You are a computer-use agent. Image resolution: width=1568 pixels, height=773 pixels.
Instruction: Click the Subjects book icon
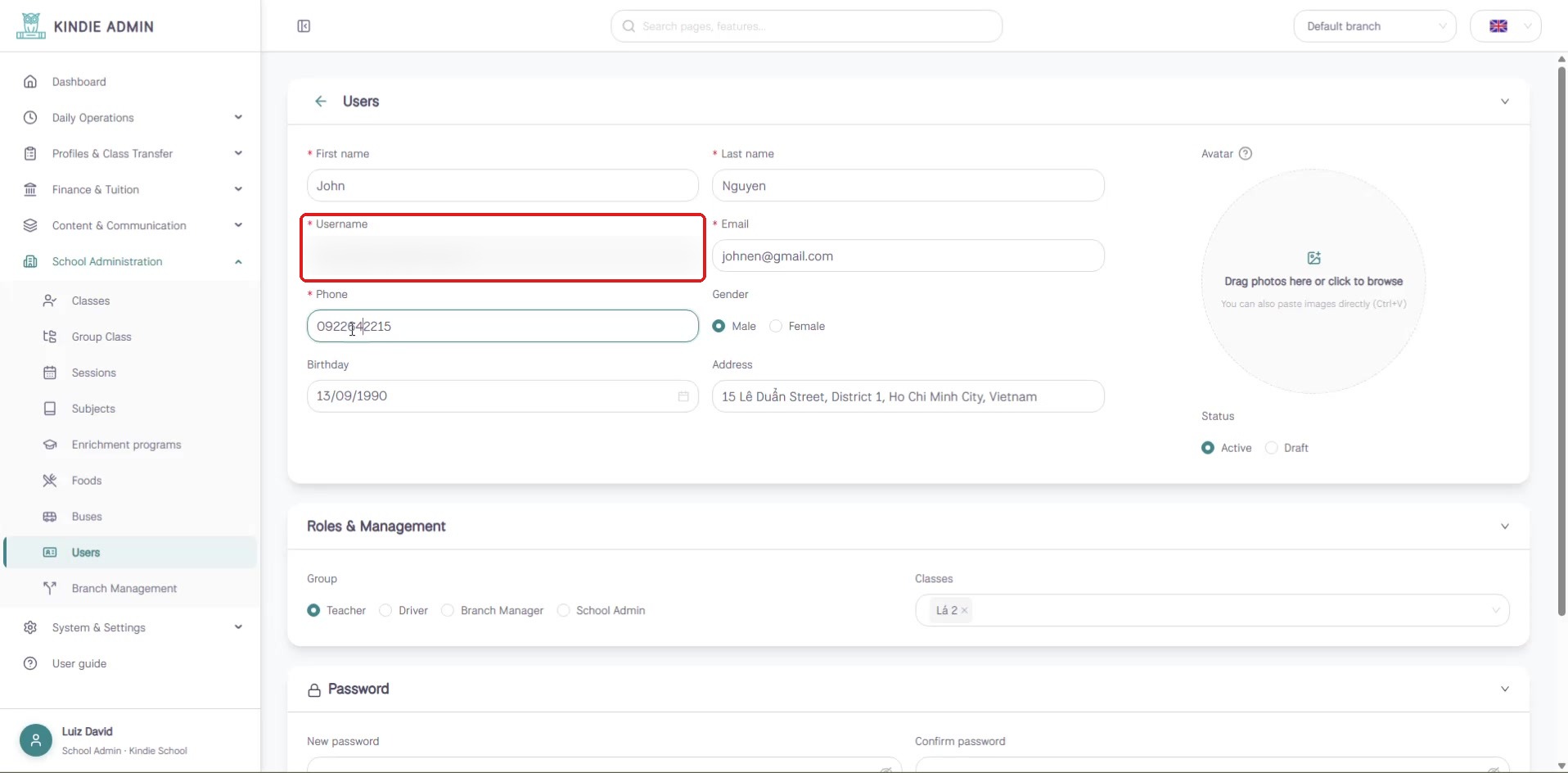coord(50,409)
